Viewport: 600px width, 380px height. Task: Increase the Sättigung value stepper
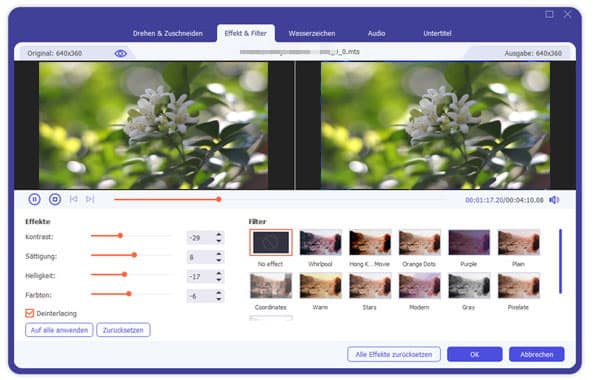pyautogui.click(x=218, y=254)
